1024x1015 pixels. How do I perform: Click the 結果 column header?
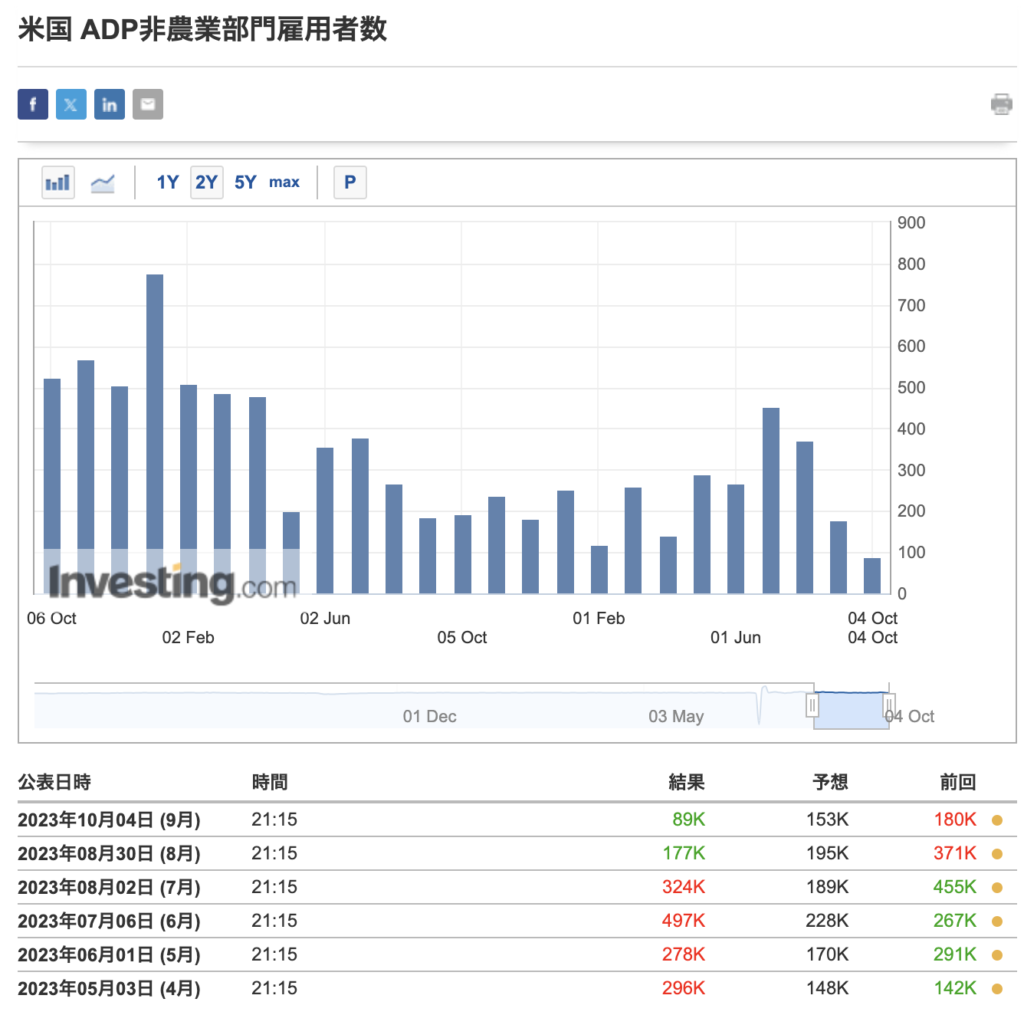[687, 782]
